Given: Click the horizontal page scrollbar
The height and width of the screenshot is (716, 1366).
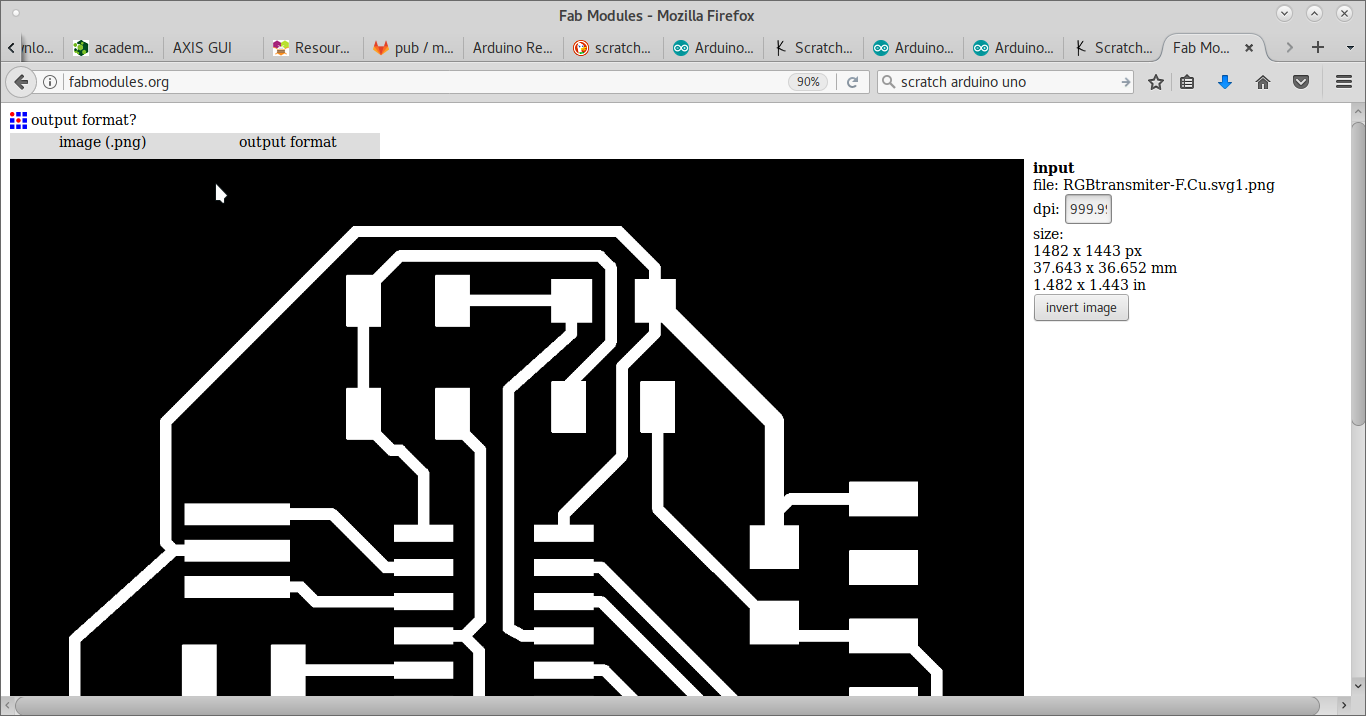Looking at the screenshot, I should (668, 706).
